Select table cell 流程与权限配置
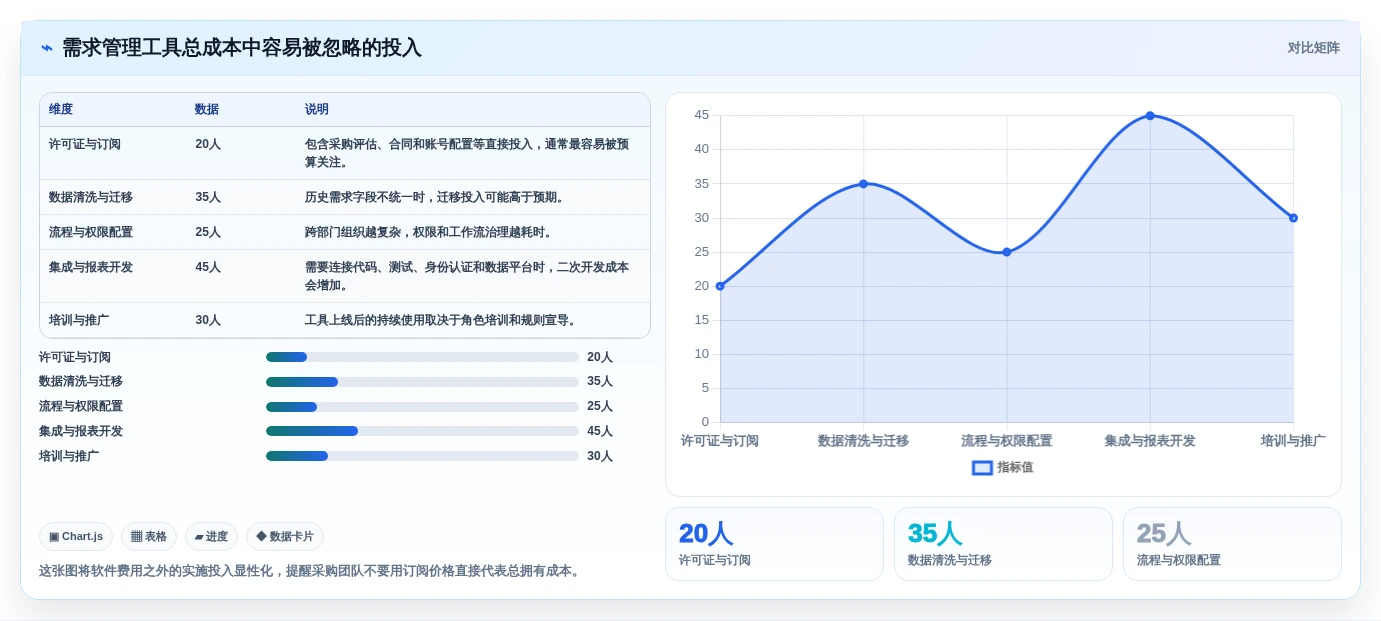This screenshot has height=621, width=1381. coord(91,232)
